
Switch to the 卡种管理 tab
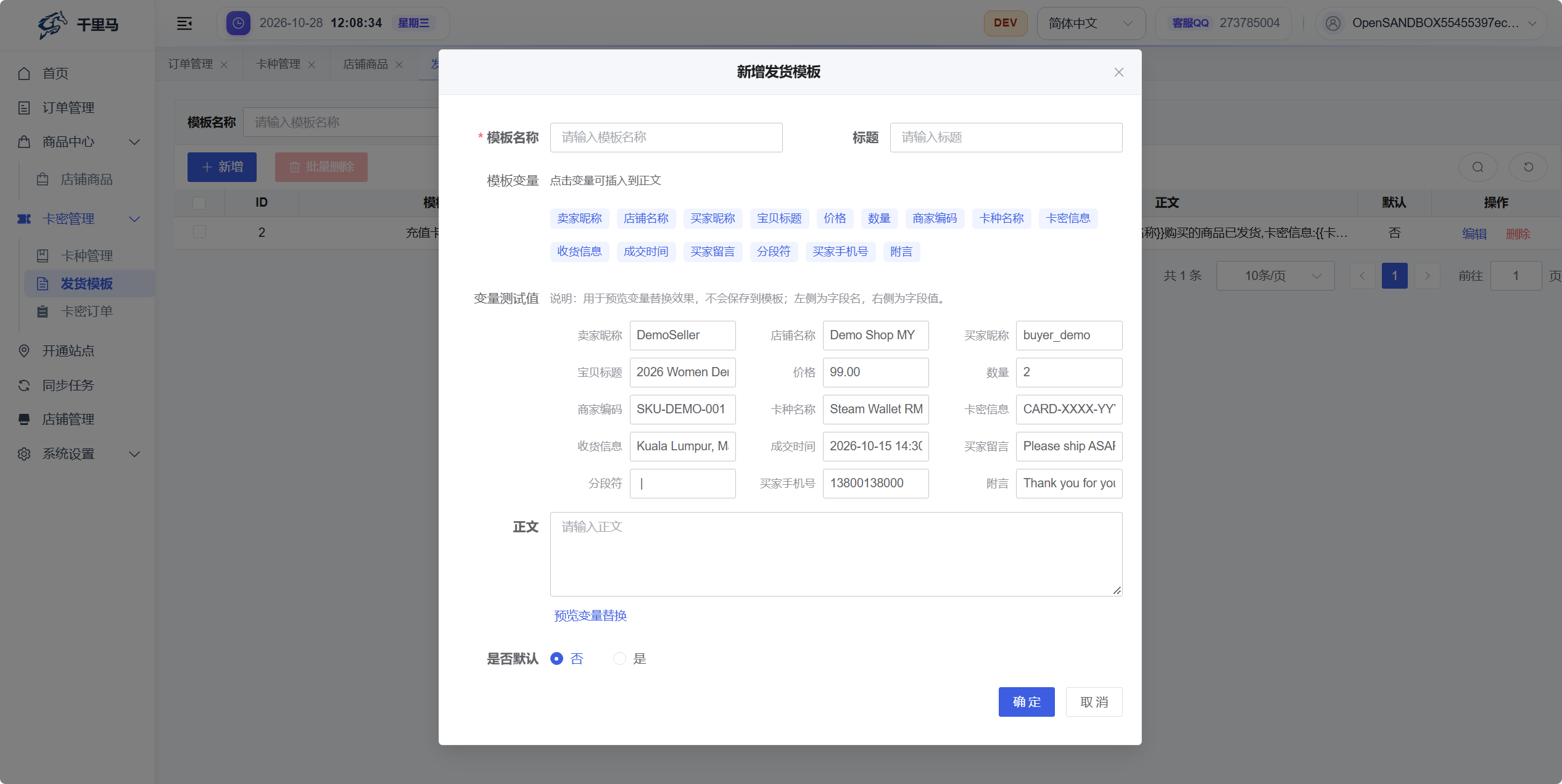[x=278, y=64]
